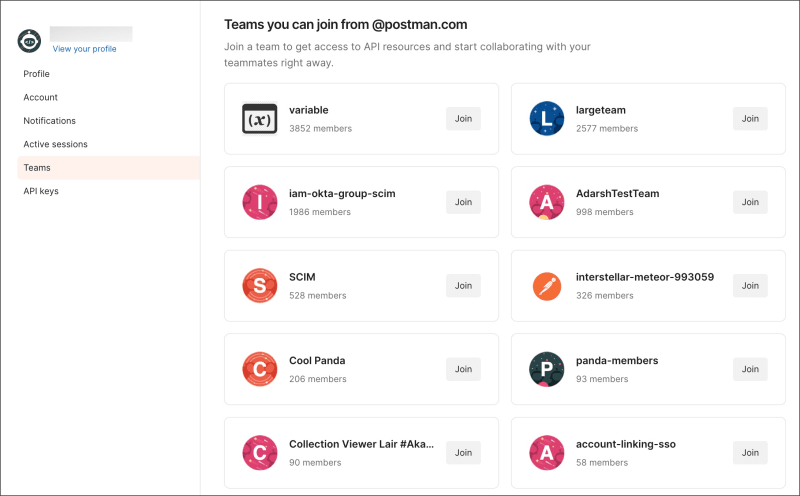Click the user profile avatar icon

tap(29, 41)
